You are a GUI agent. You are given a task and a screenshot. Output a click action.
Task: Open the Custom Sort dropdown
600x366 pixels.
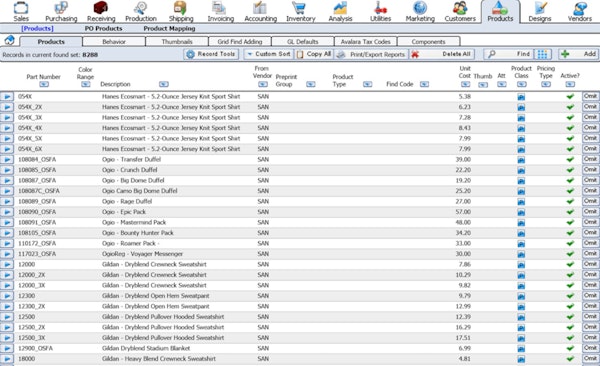click(269, 54)
